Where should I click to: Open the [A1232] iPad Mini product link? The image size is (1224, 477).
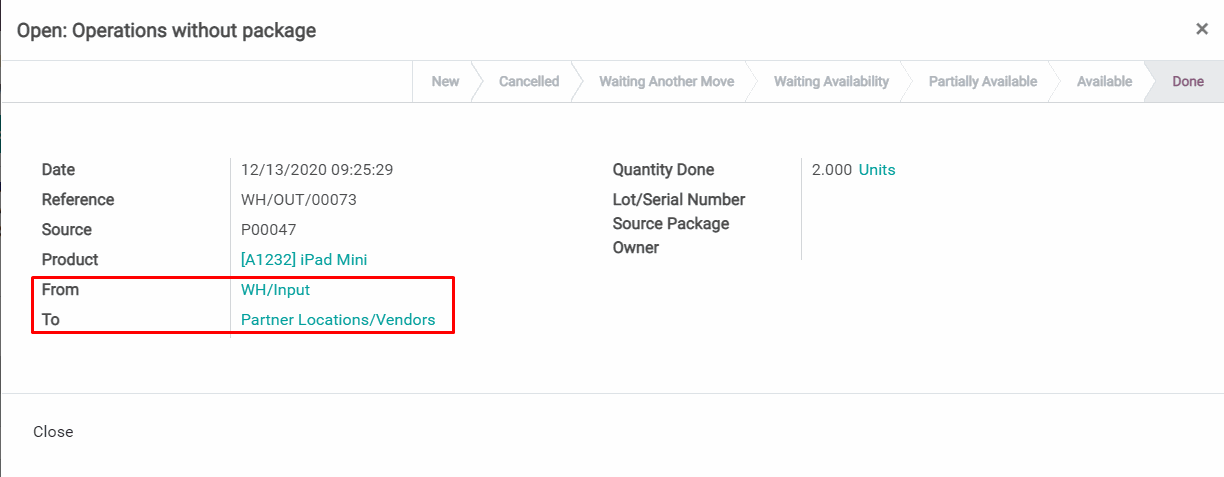304,260
